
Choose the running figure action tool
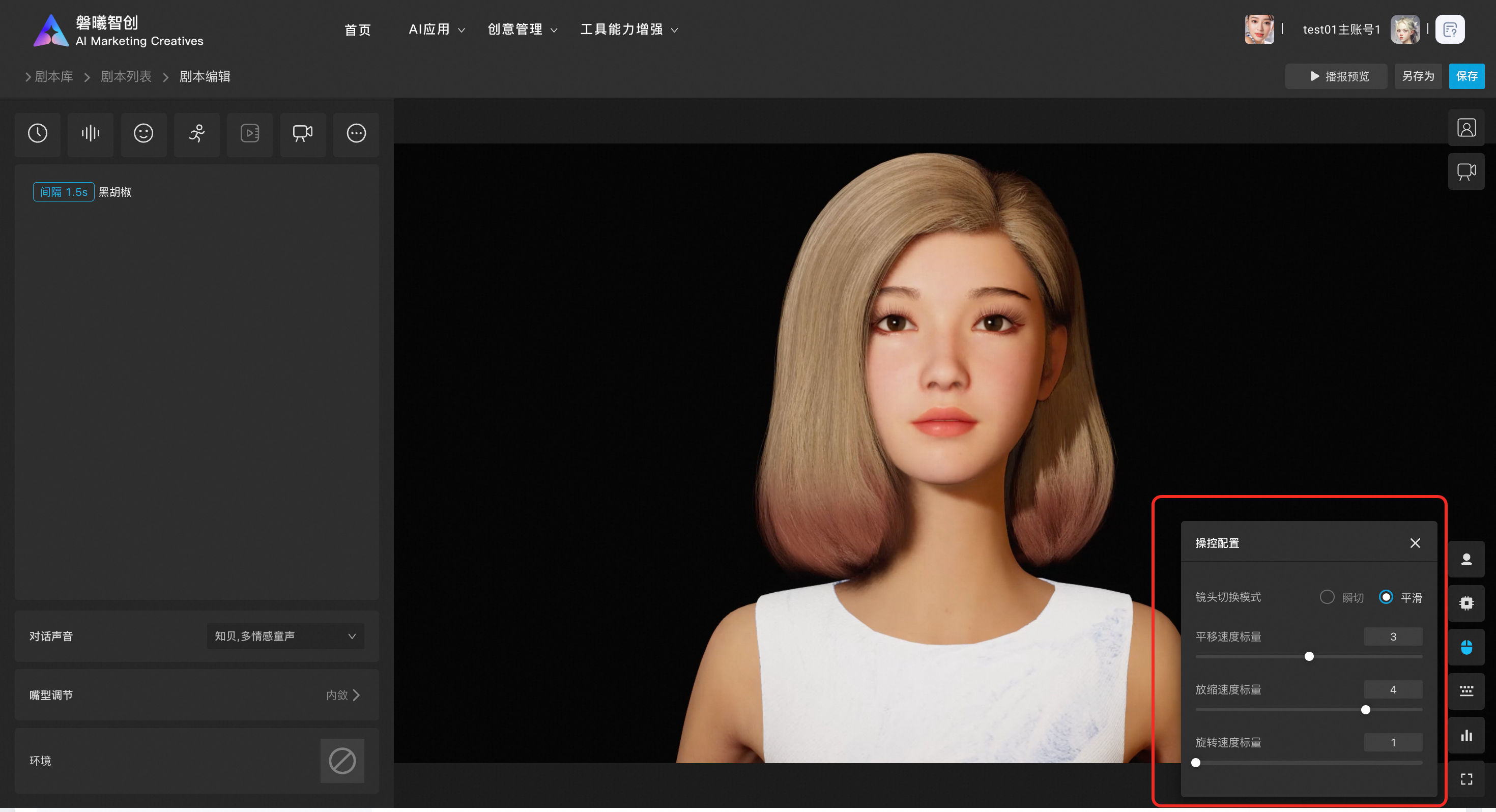point(197,134)
